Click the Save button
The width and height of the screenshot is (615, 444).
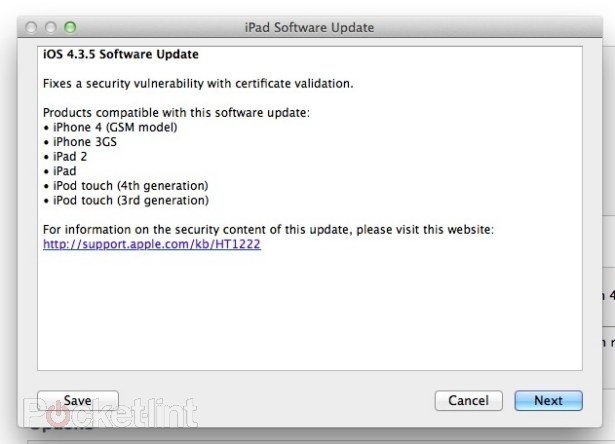[78, 400]
